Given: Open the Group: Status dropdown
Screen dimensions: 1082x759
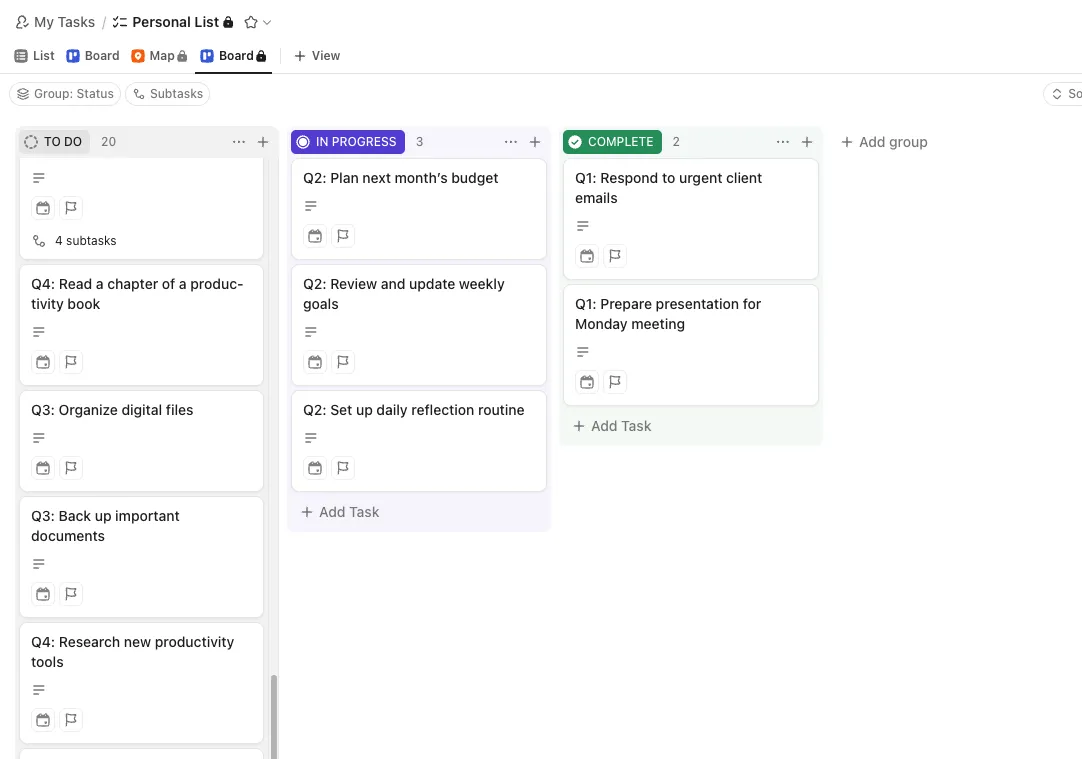Looking at the screenshot, I should (x=65, y=94).
